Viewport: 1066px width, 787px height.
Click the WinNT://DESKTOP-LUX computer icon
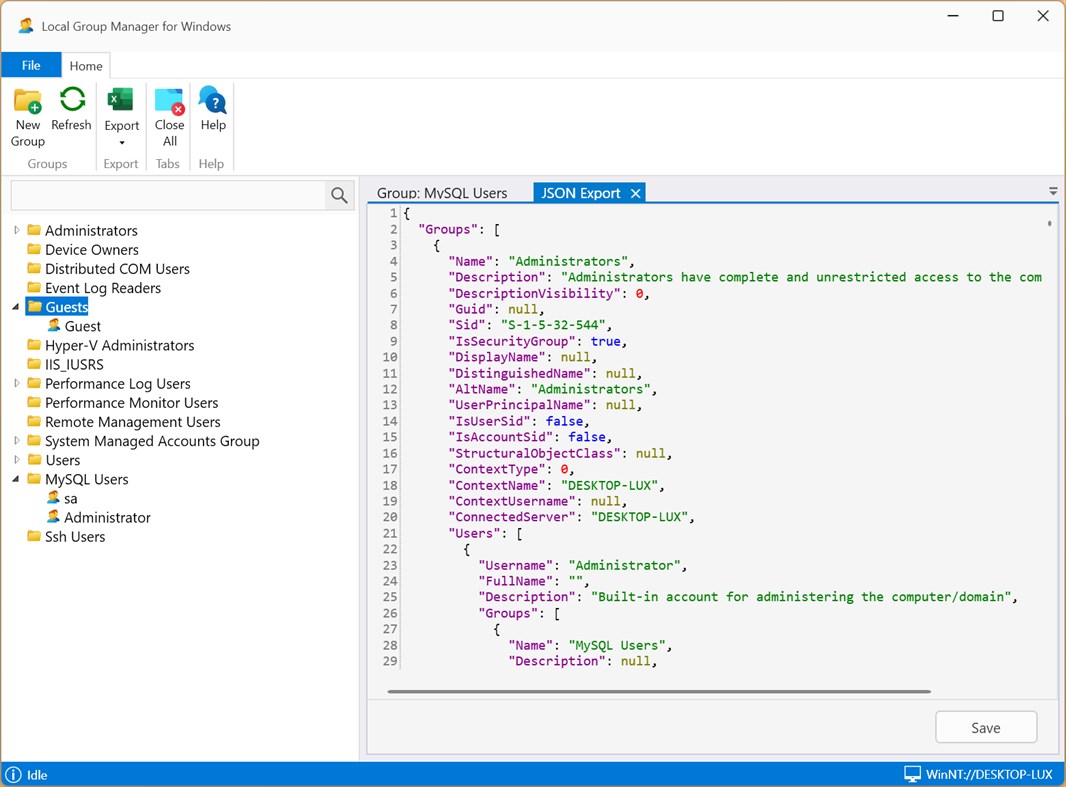[x=912, y=775]
